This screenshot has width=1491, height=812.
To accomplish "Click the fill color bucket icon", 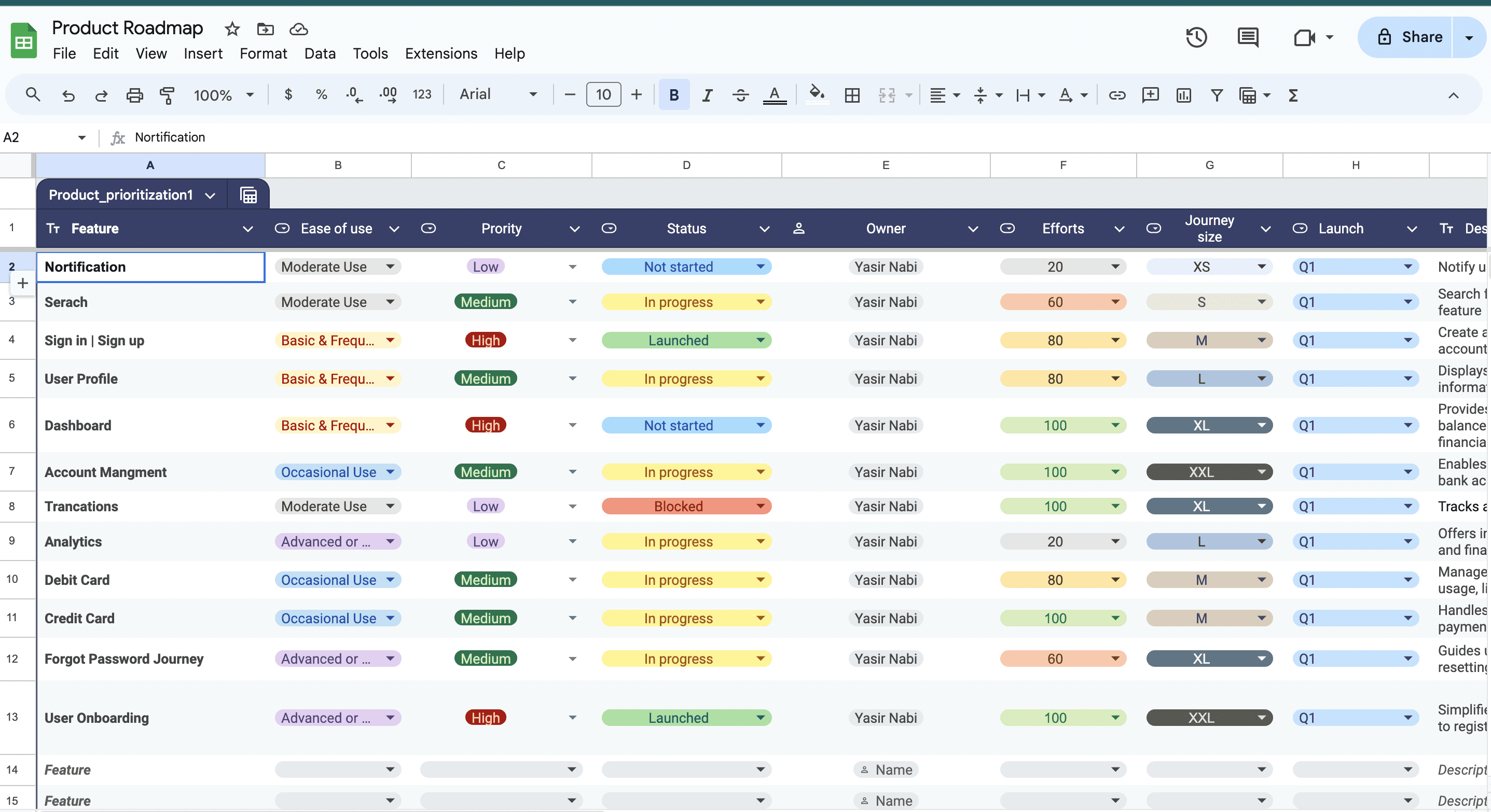I will (x=816, y=94).
